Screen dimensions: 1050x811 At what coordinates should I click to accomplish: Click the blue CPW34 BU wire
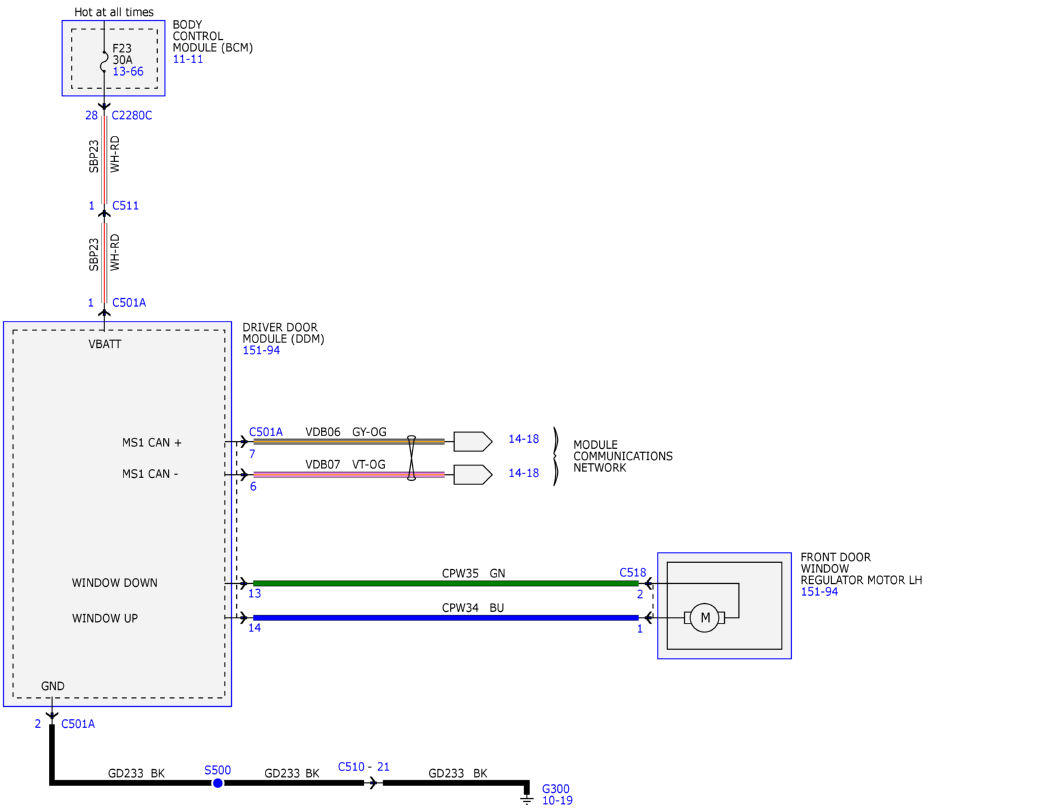445,617
